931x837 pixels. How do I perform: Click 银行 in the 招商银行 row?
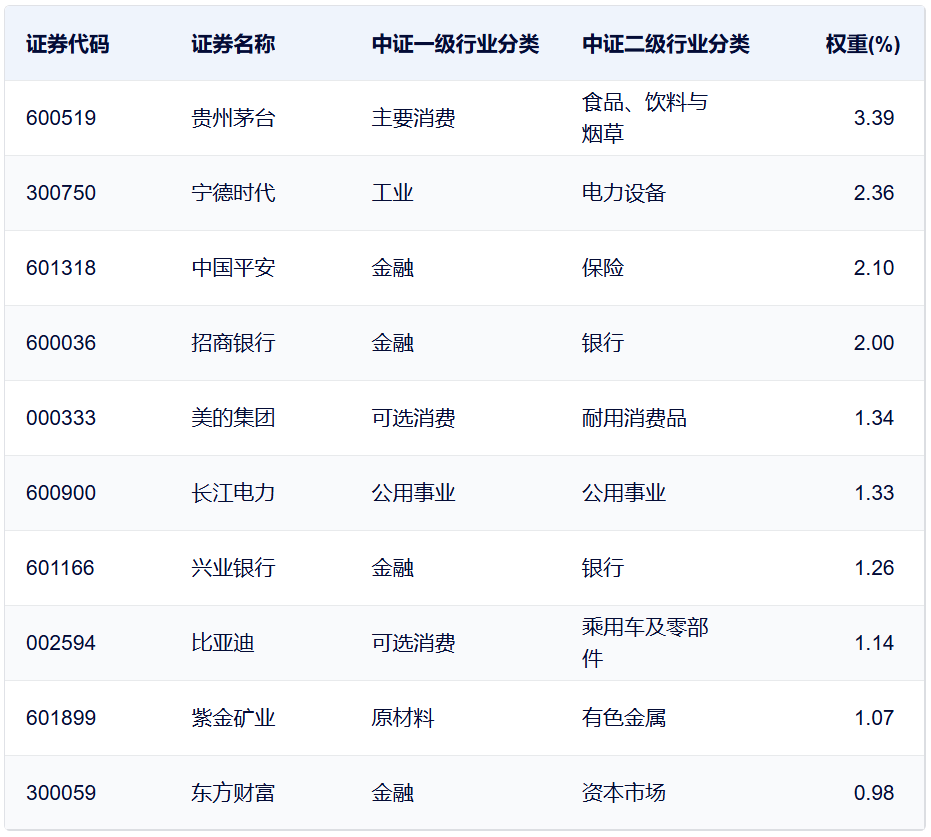603,343
